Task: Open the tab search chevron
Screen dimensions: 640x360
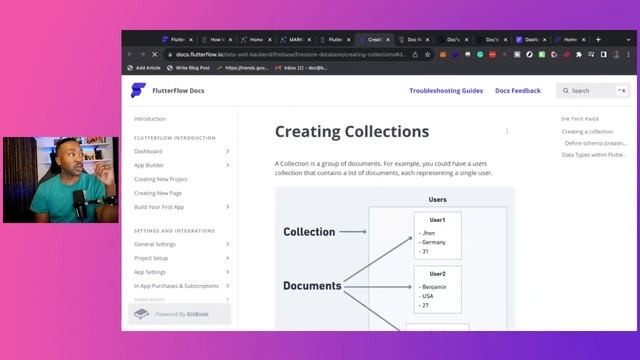Action: point(629,40)
